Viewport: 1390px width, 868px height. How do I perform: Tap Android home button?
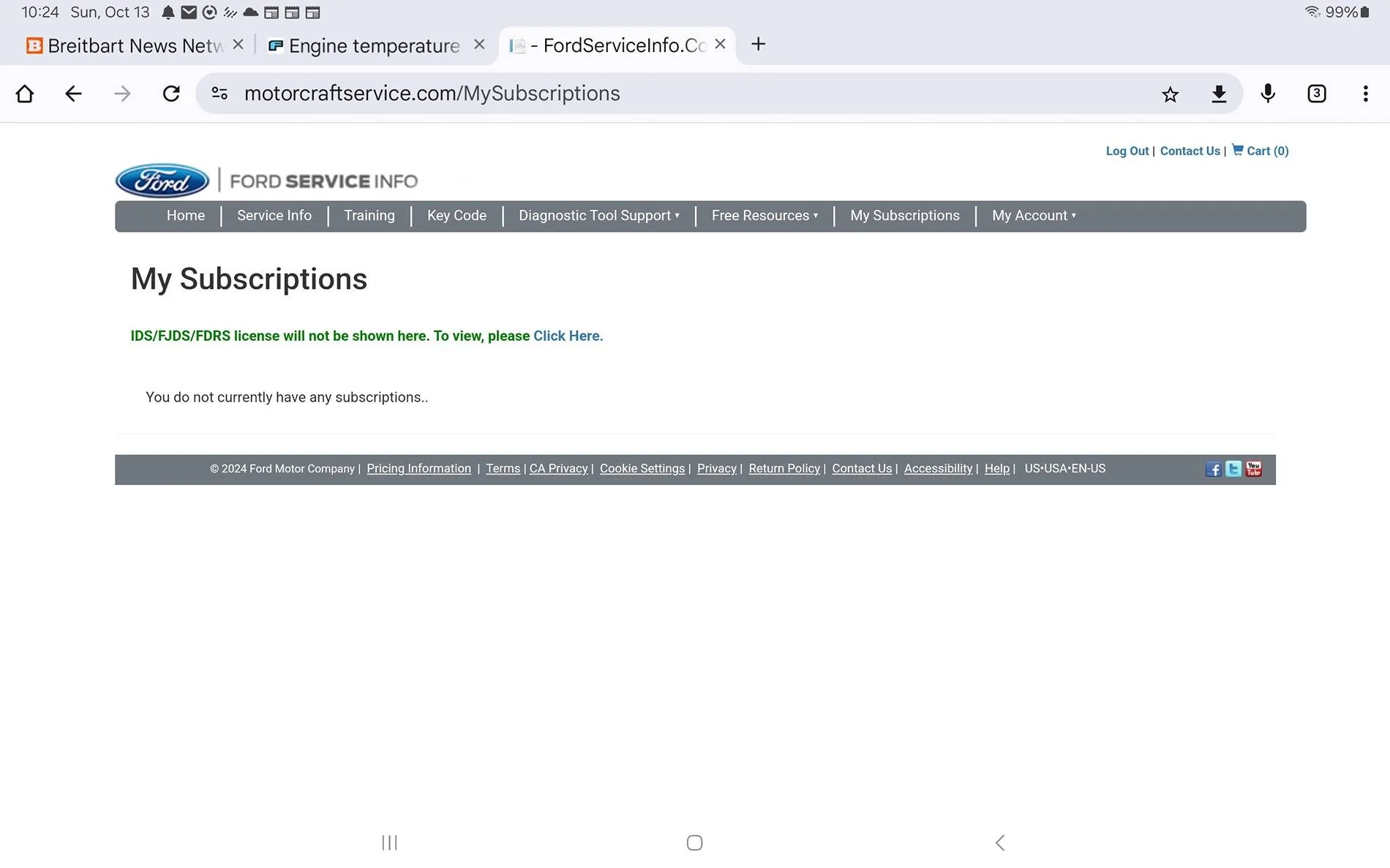[695, 843]
